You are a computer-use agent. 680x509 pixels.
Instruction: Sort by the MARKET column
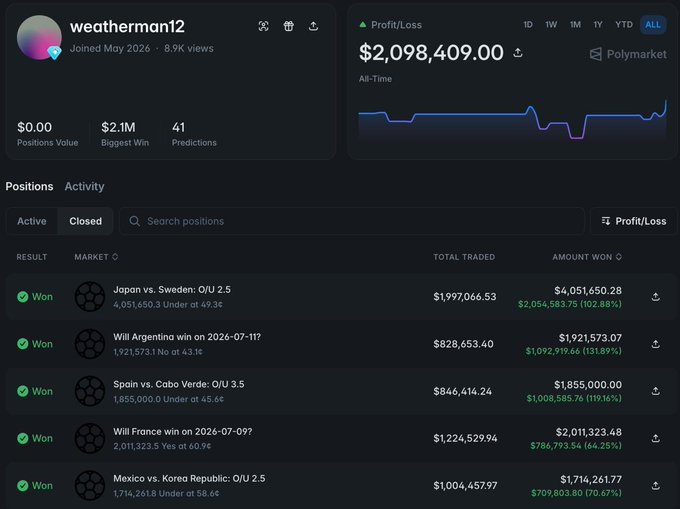pos(96,257)
